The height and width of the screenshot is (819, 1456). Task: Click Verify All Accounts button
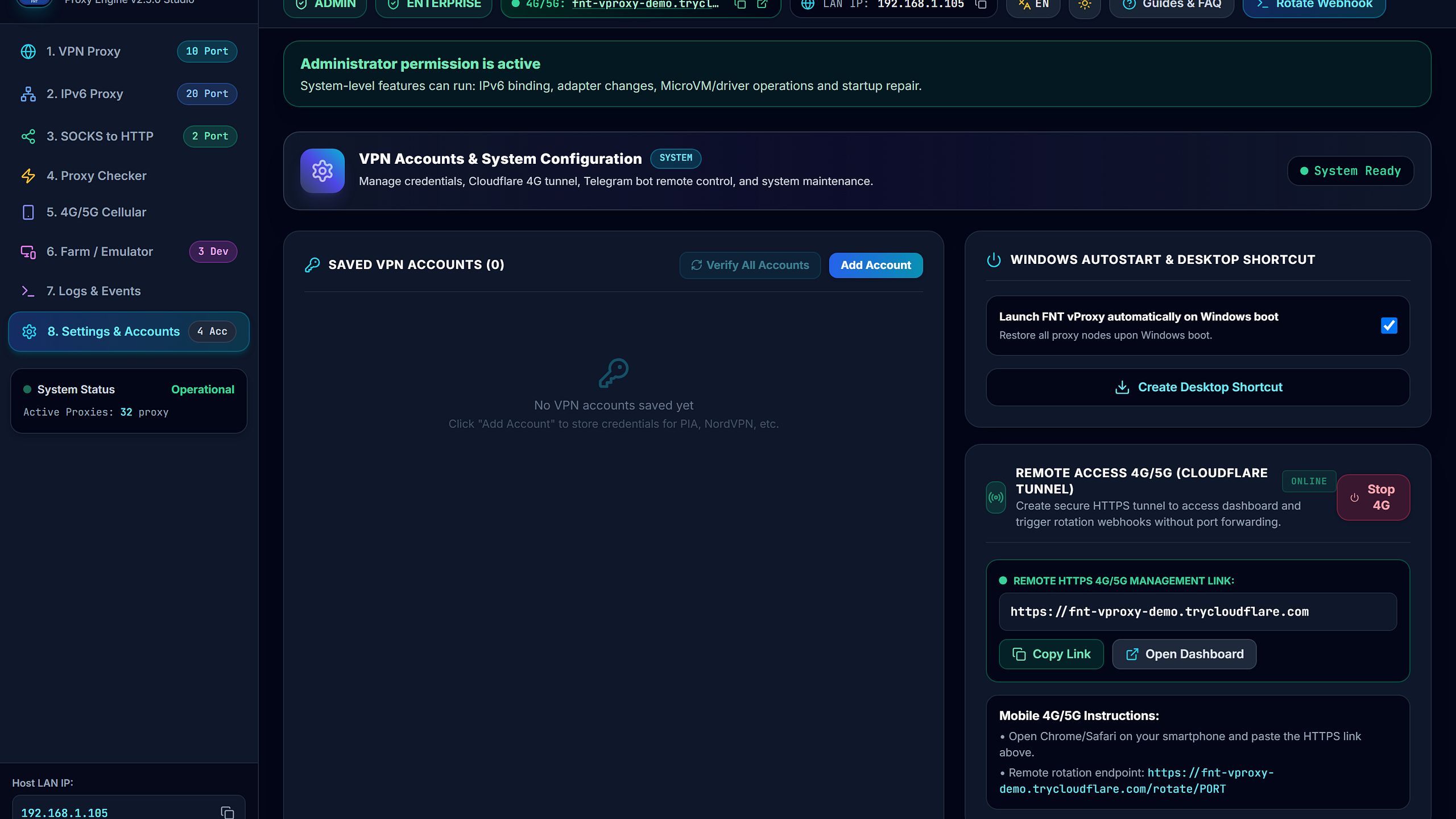(750, 265)
